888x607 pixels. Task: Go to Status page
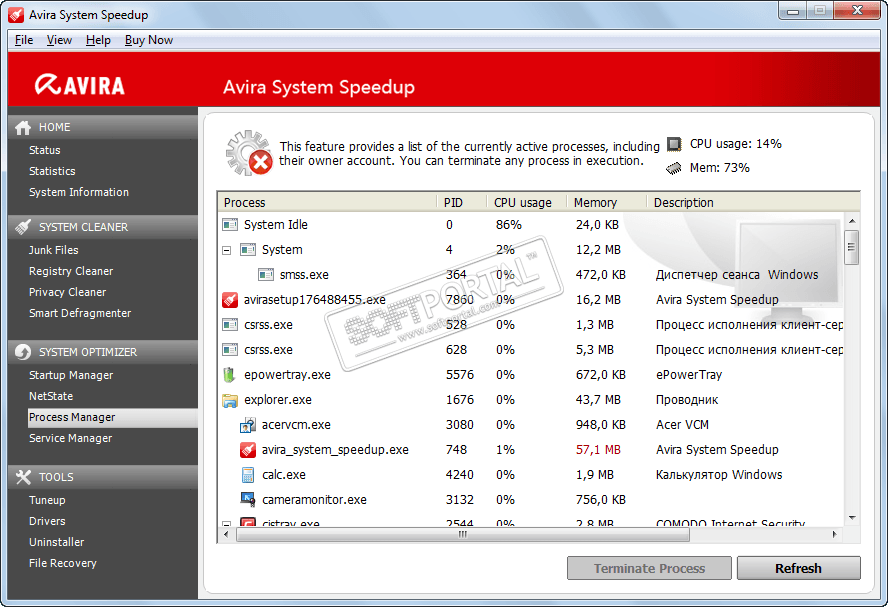[x=44, y=150]
